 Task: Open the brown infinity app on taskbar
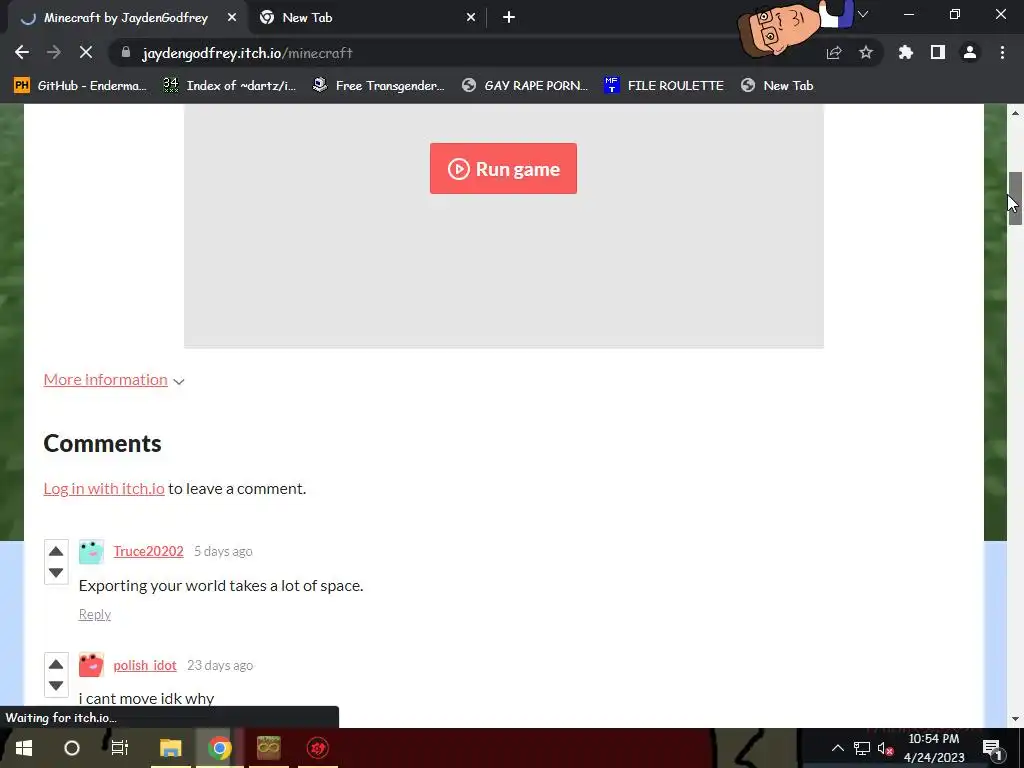click(268, 748)
